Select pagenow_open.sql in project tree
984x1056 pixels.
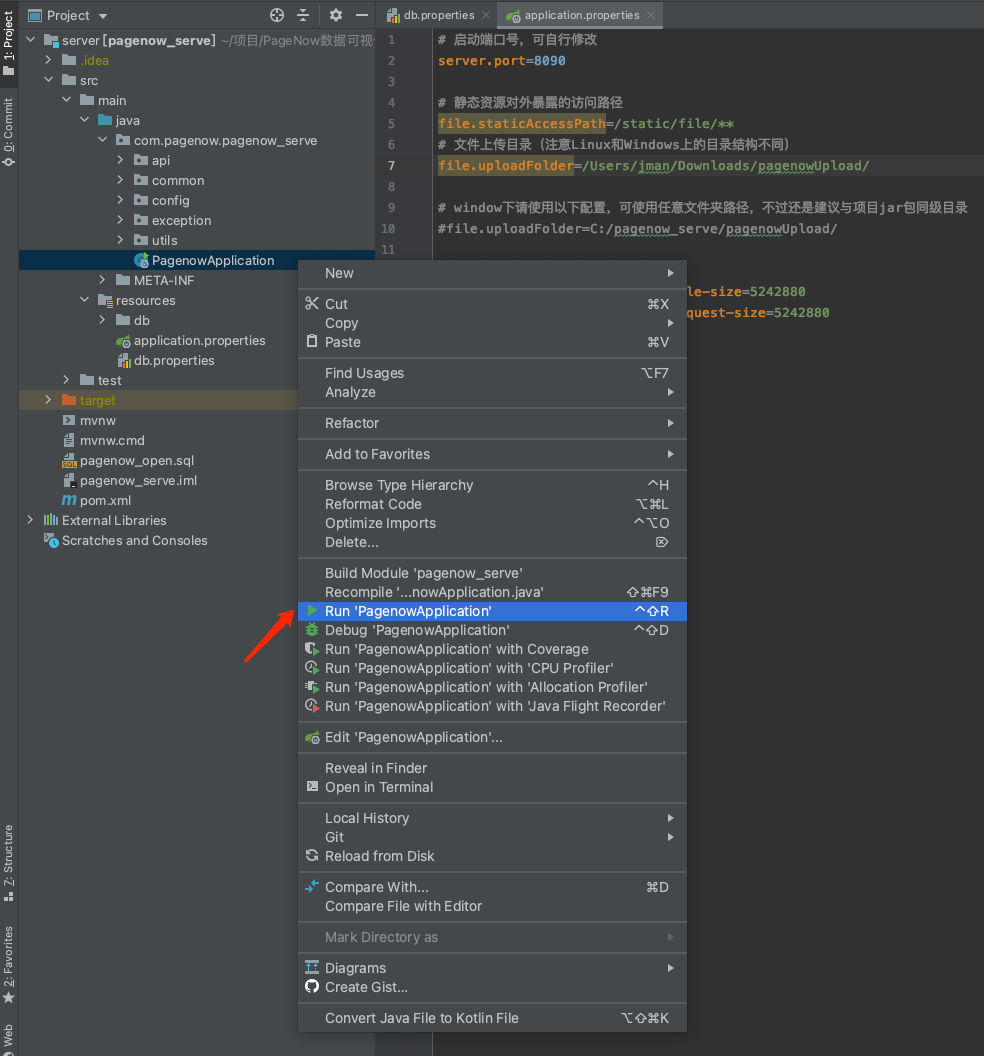[x=137, y=460]
